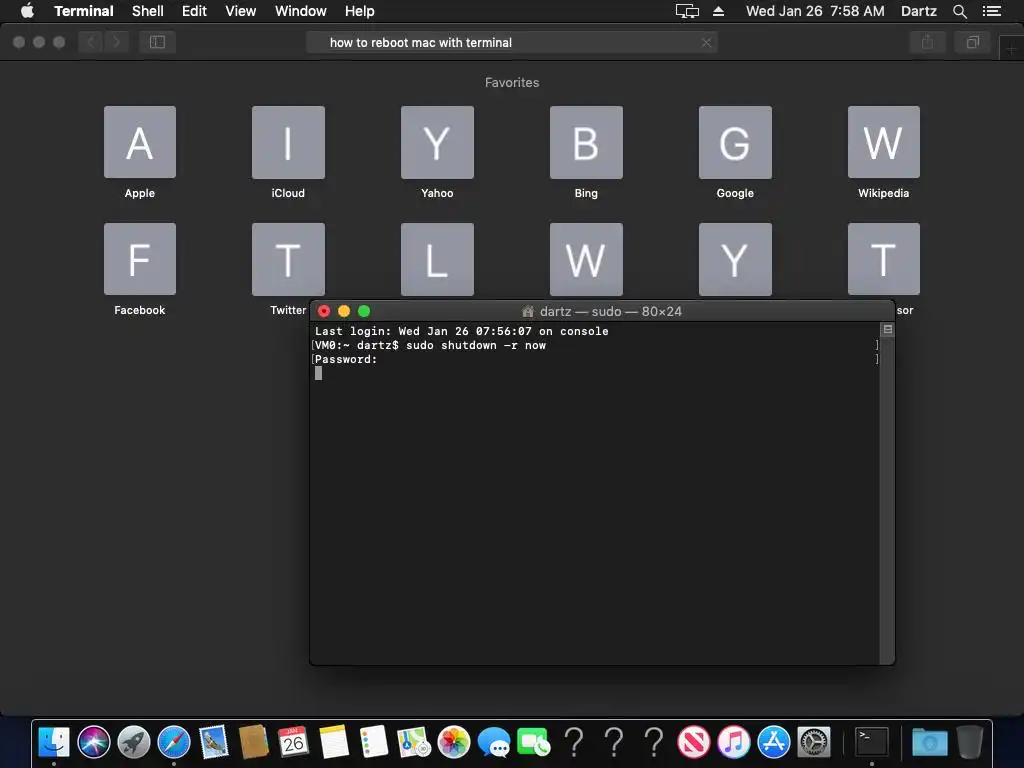Open Messages app in Dock
This screenshot has height=768, width=1024.
494,743
